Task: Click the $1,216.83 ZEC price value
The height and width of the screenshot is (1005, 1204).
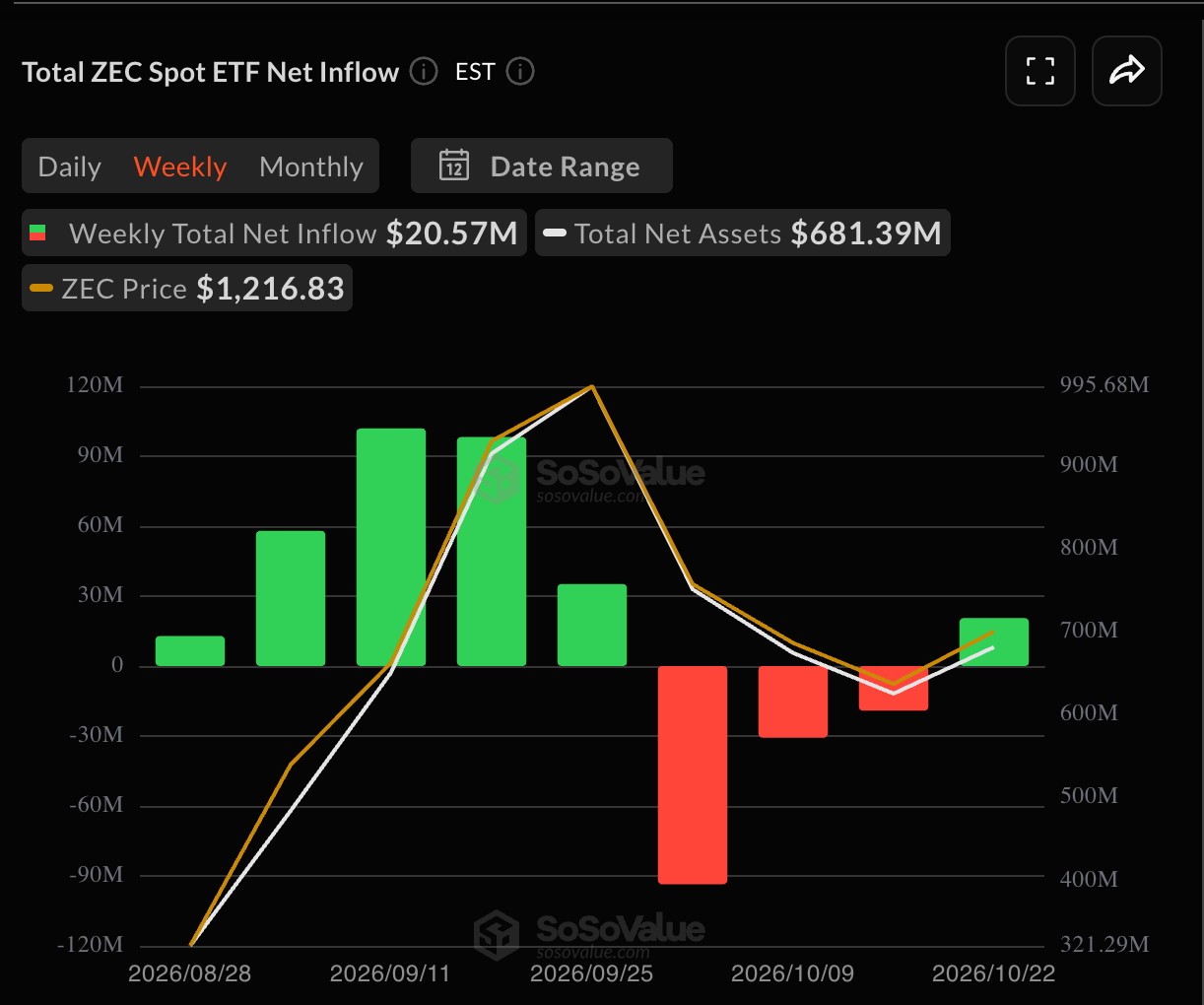Action: click(x=271, y=289)
